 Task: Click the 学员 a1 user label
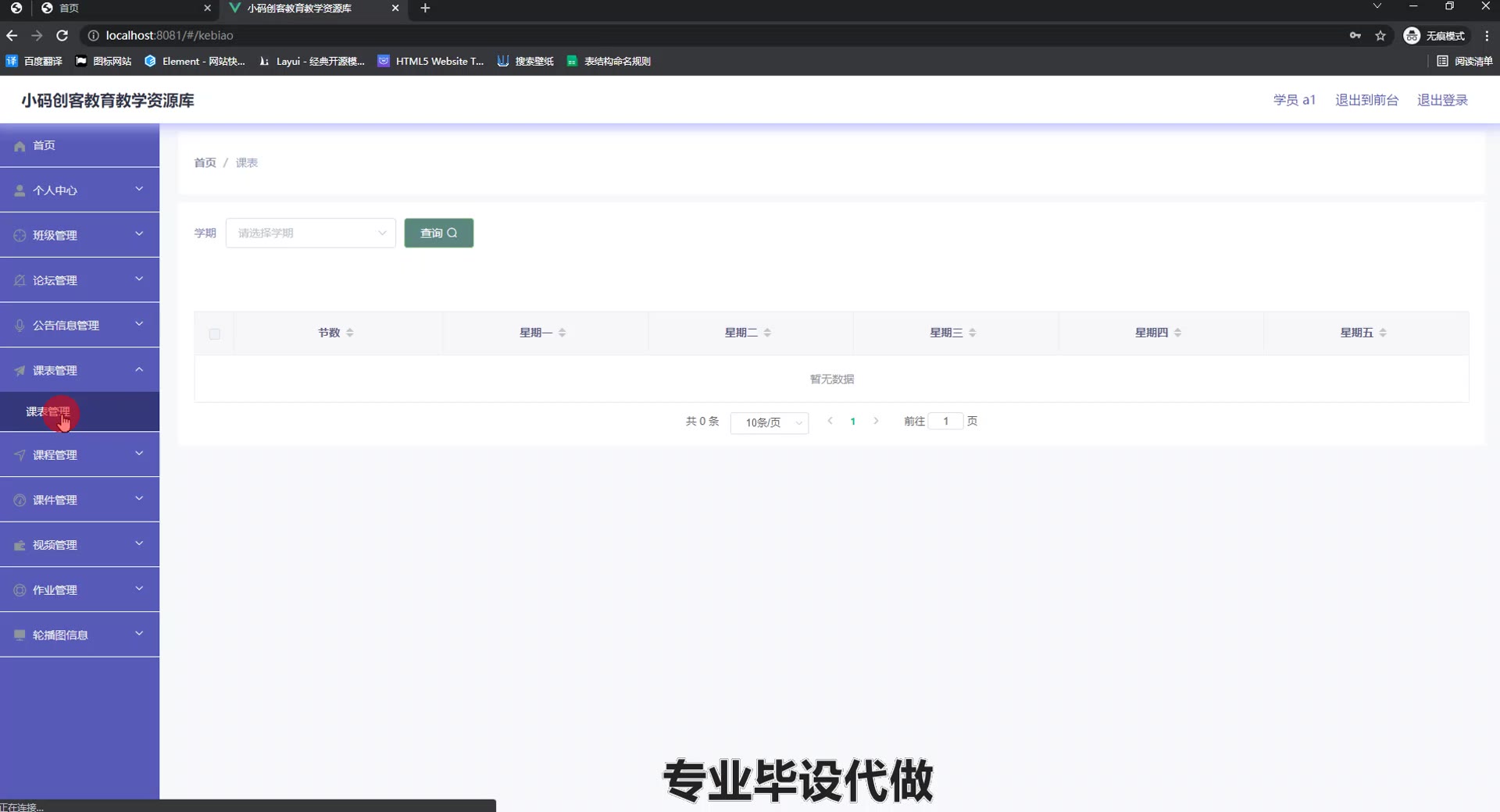tap(1294, 100)
